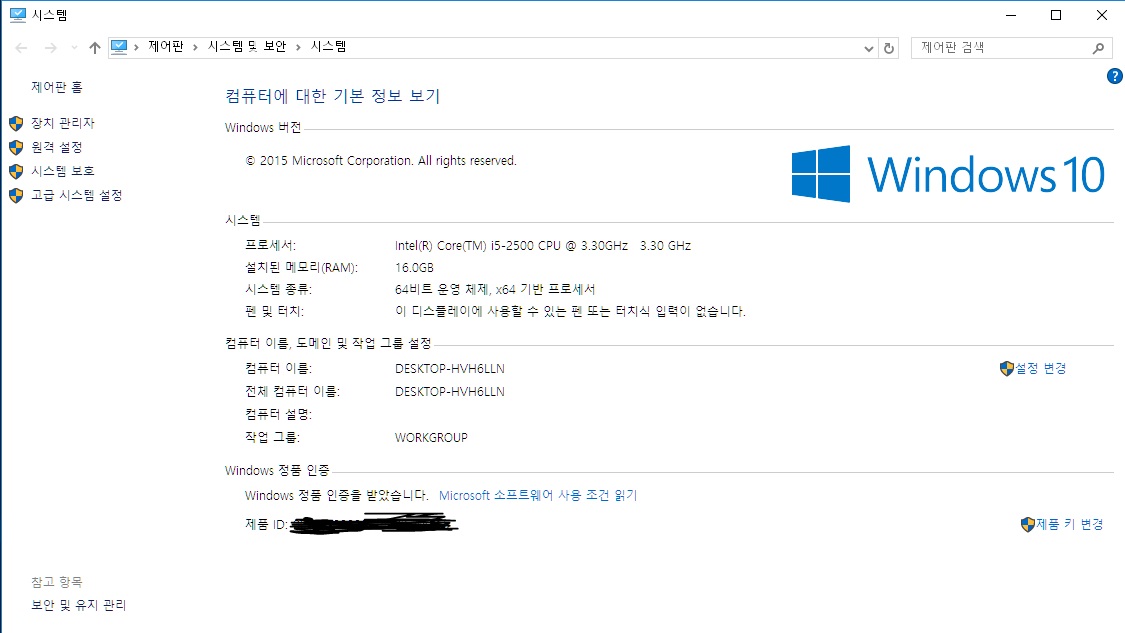Open Microsoft 소프트웨어 사용 조건 읽기 link
This screenshot has height=633, width=1125.
(538, 495)
